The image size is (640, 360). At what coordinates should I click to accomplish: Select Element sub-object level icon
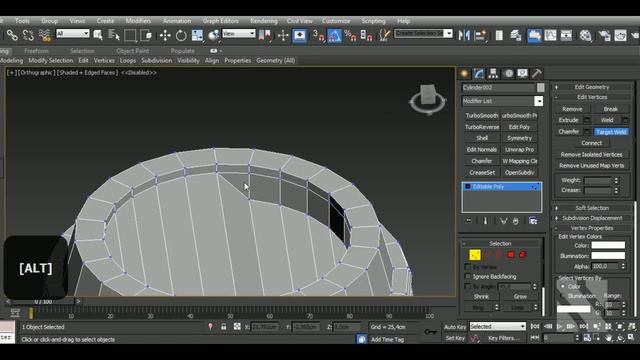(x=522, y=255)
